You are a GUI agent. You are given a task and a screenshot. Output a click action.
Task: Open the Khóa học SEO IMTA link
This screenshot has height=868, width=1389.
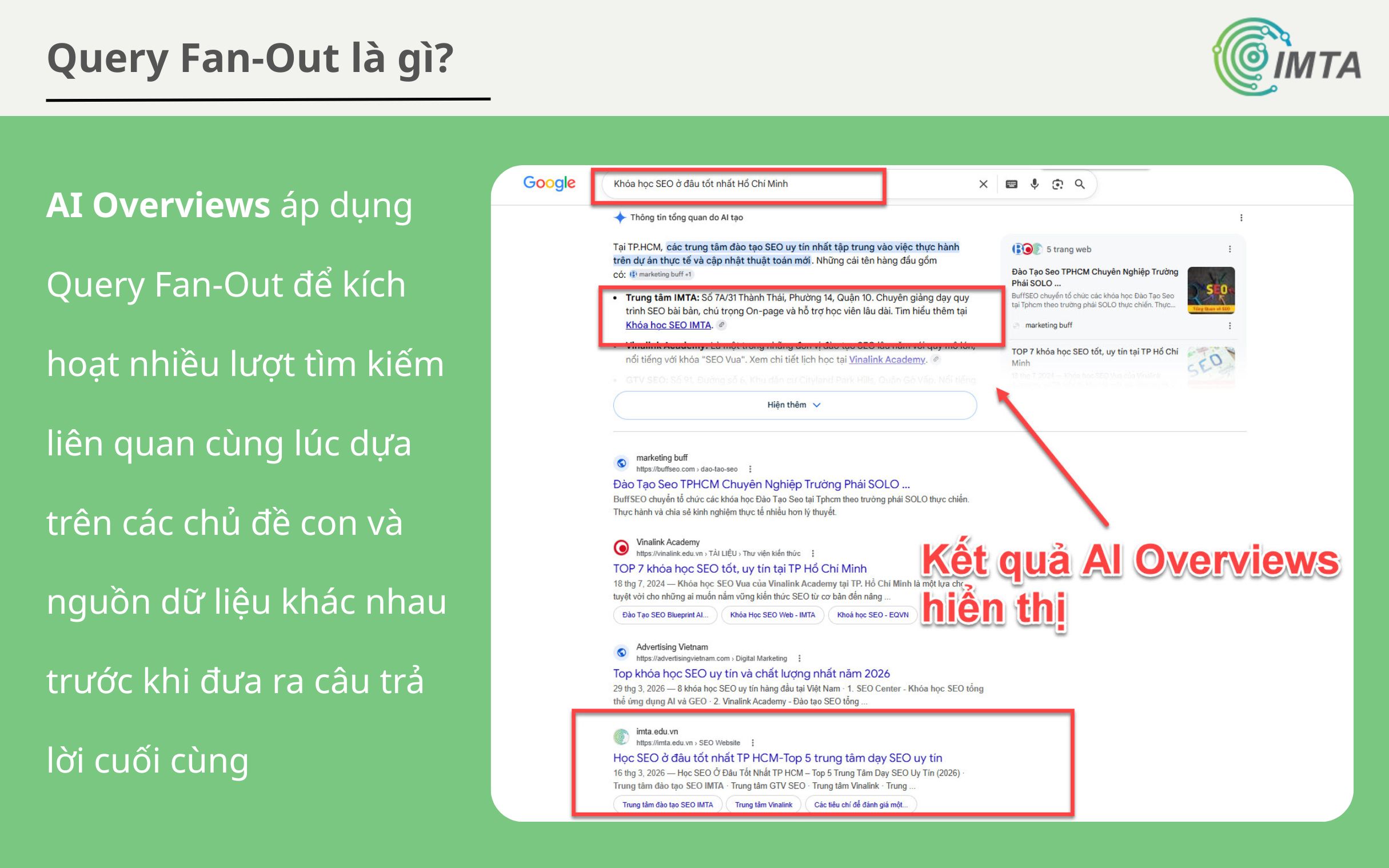coord(668,325)
